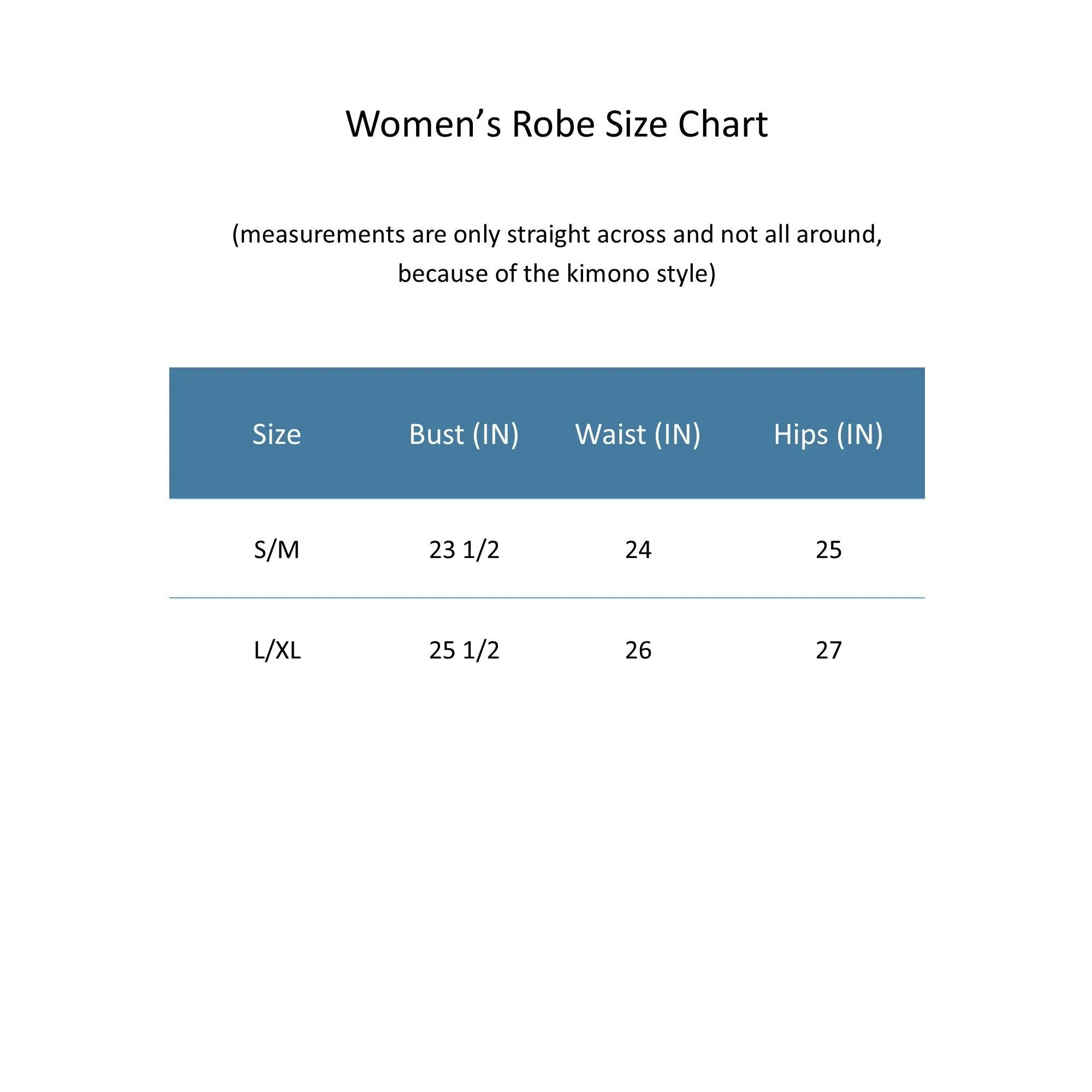Select the L/XL size row label

pyautogui.click(x=277, y=651)
